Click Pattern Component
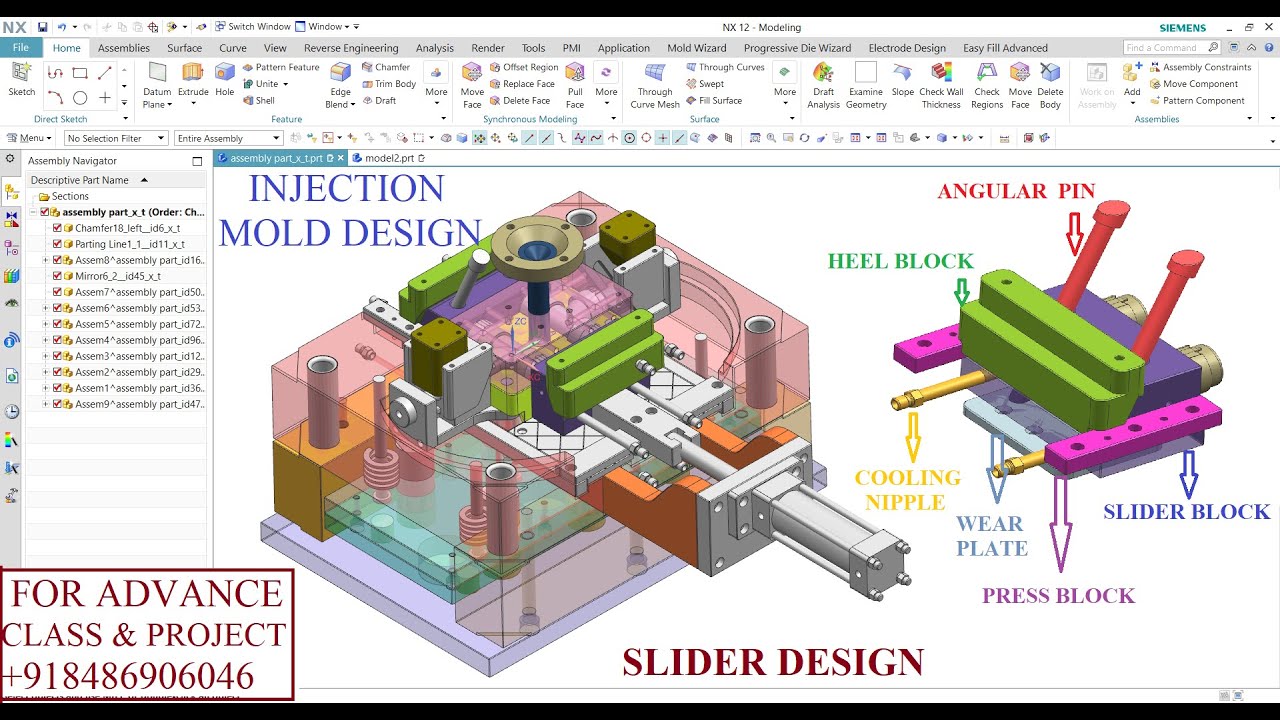 click(1197, 101)
